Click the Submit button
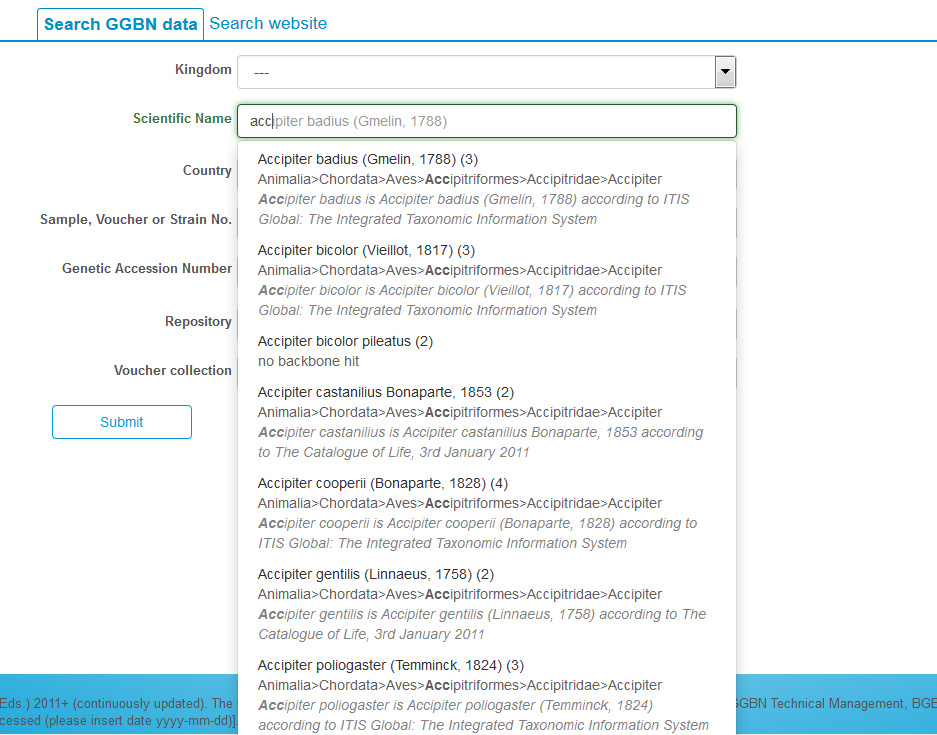Image resolution: width=937 pixels, height=735 pixels. pyautogui.click(x=122, y=422)
